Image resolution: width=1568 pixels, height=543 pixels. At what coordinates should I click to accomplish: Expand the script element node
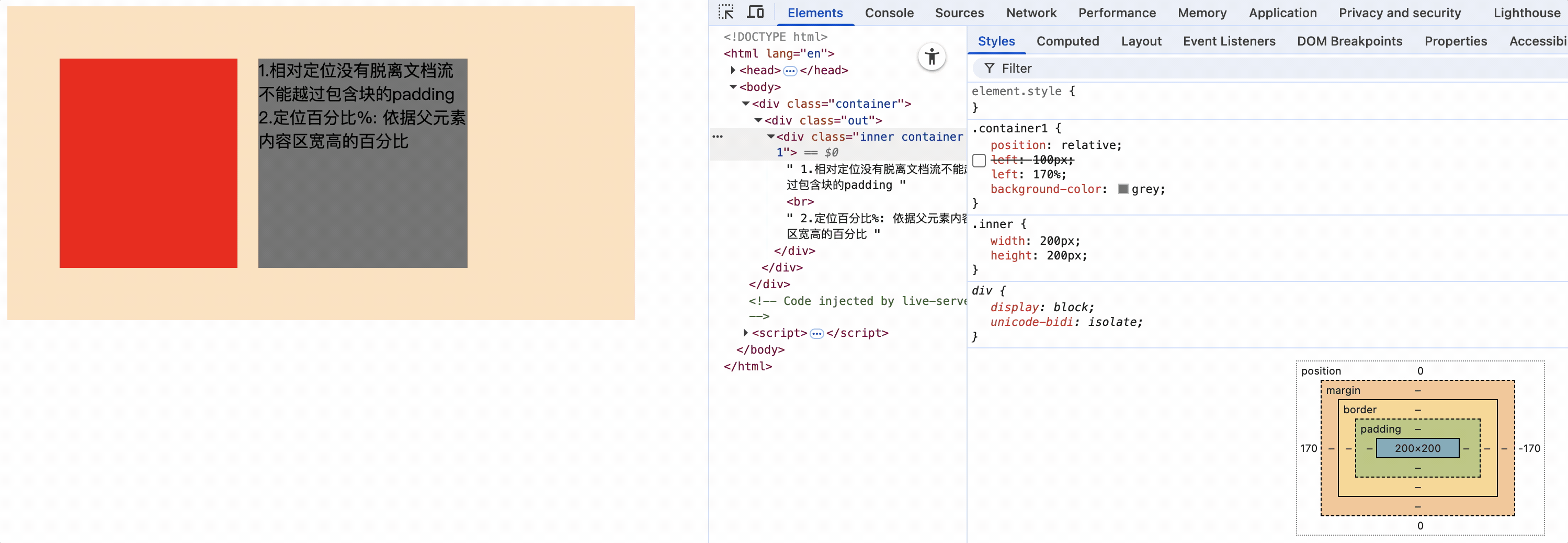click(746, 333)
